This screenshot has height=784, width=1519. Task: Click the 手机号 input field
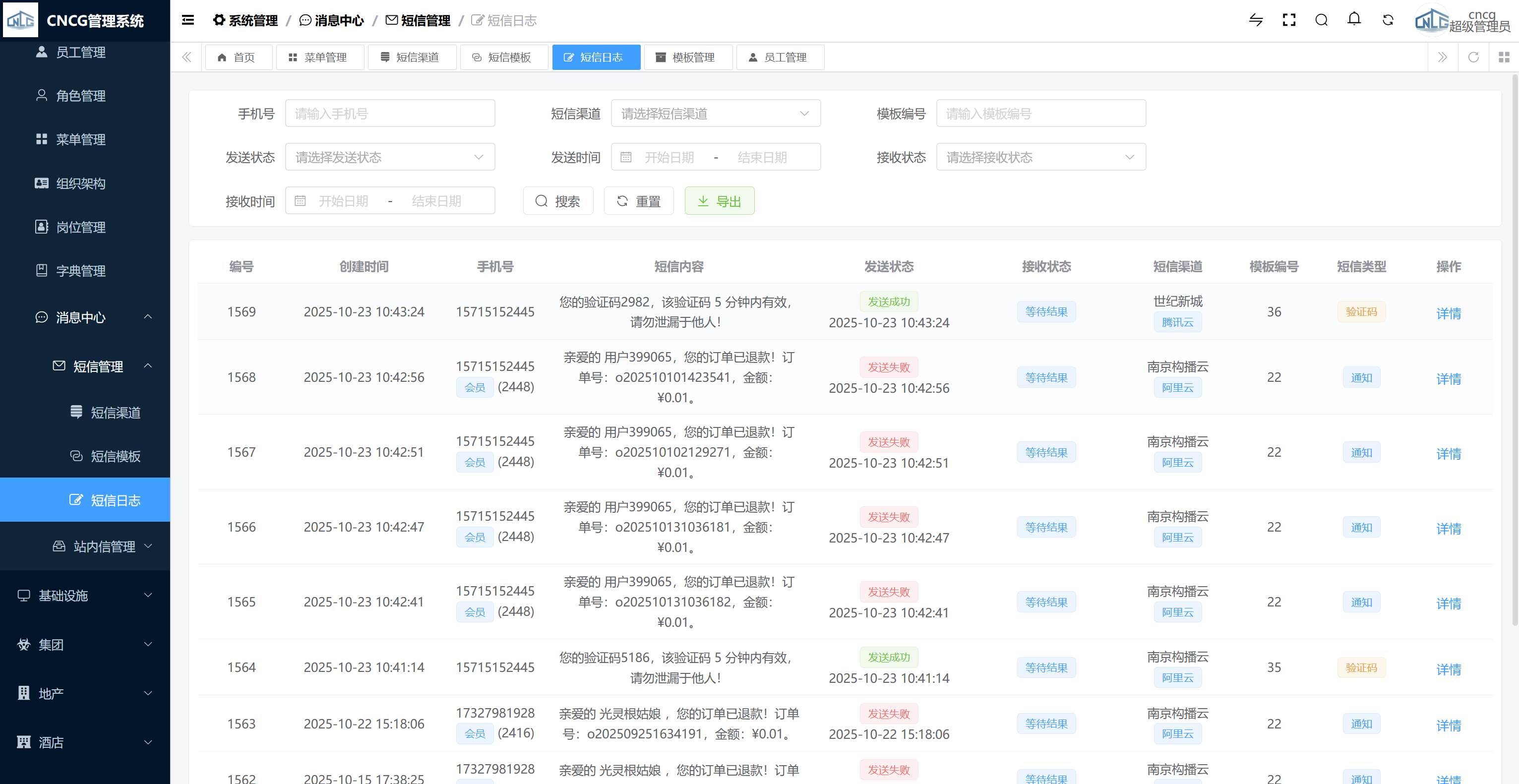390,114
